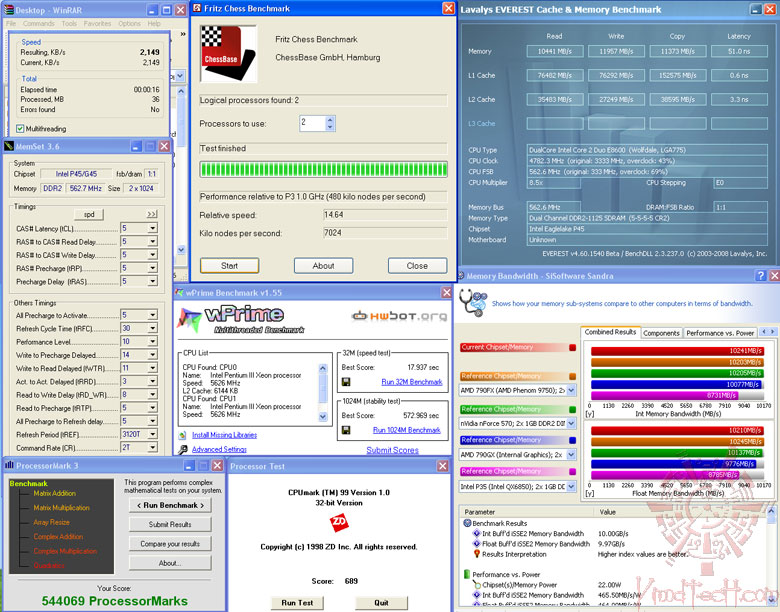Click the Fritz test finished green progress bar
This screenshot has height=612, width=780.
click(x=323, y=170)
